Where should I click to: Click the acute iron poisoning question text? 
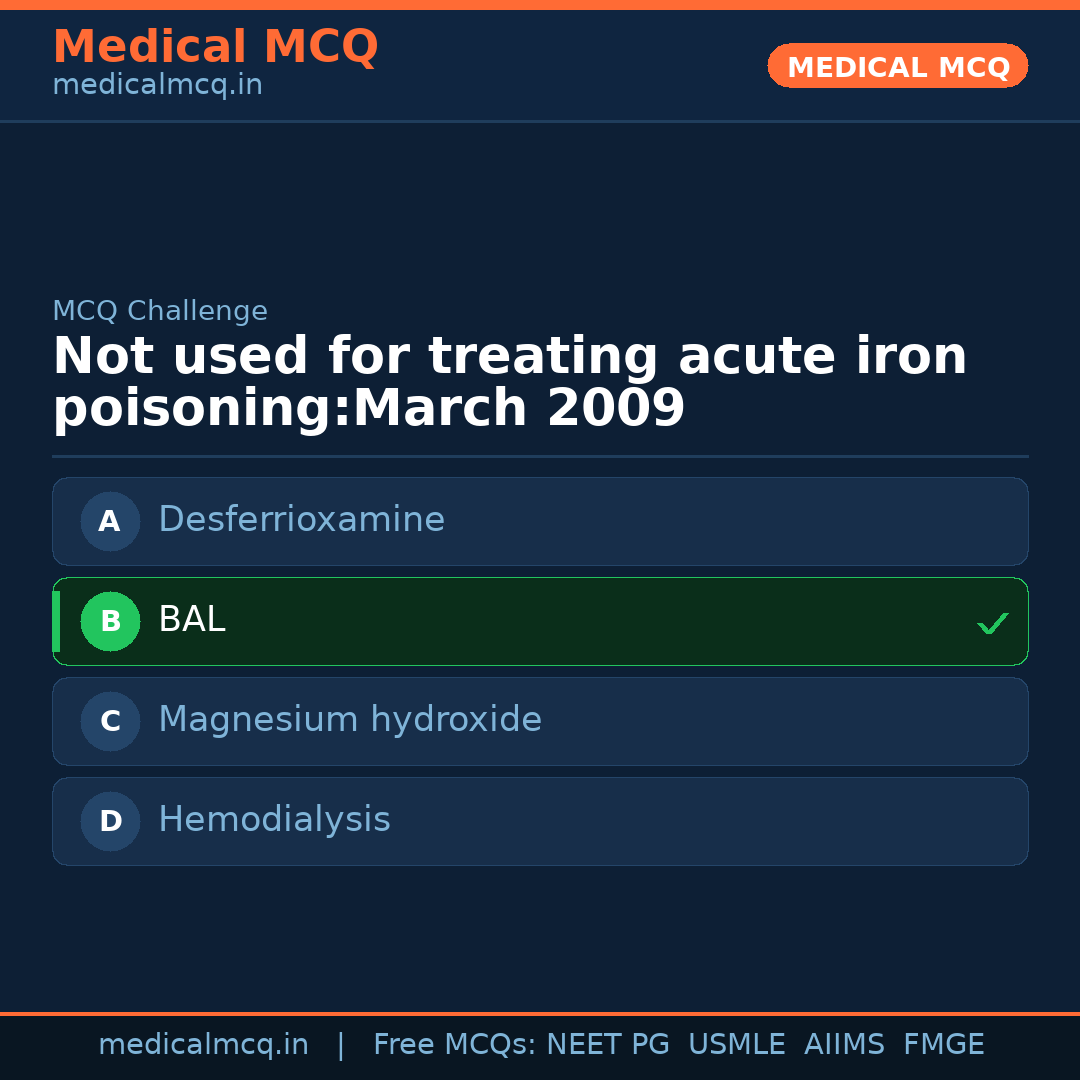point(509,382)
